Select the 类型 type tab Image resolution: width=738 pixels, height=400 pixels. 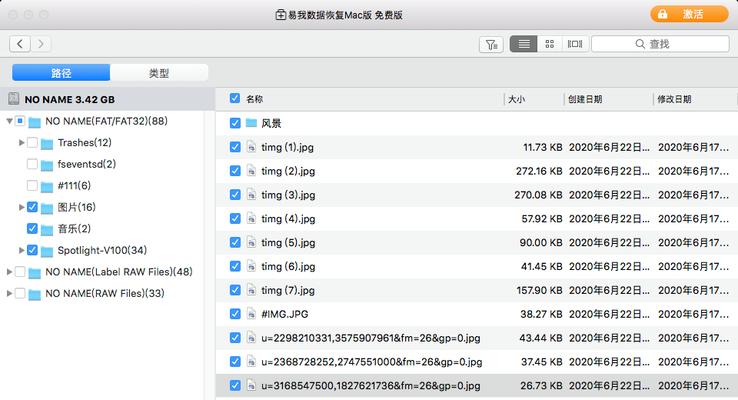click(159, 73)
